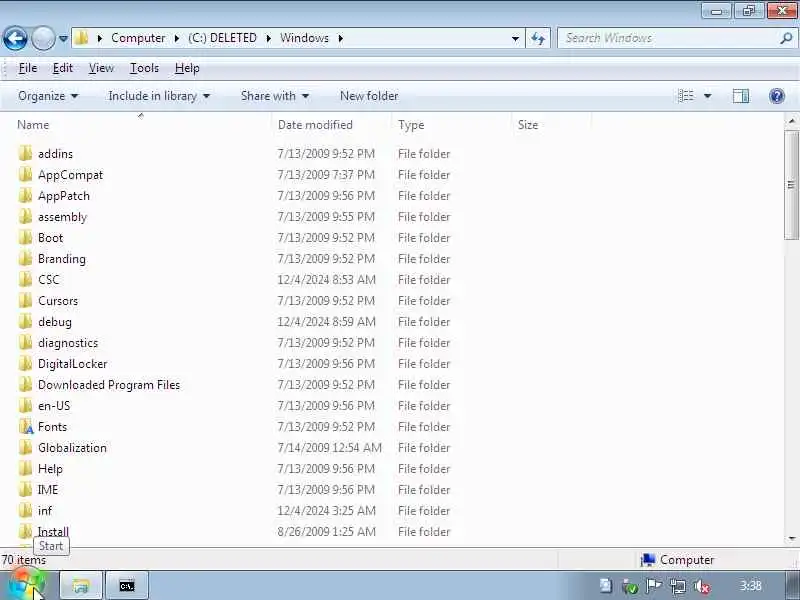Select the AppPatch folder icon
800x600 pixels.
[x=25, y=195]
